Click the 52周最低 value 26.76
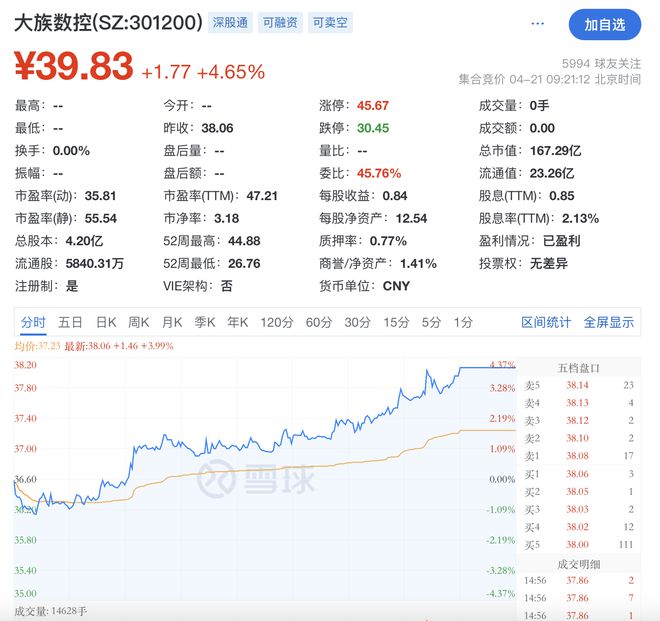This screenshot has height=621, width=660. (244, 264)
